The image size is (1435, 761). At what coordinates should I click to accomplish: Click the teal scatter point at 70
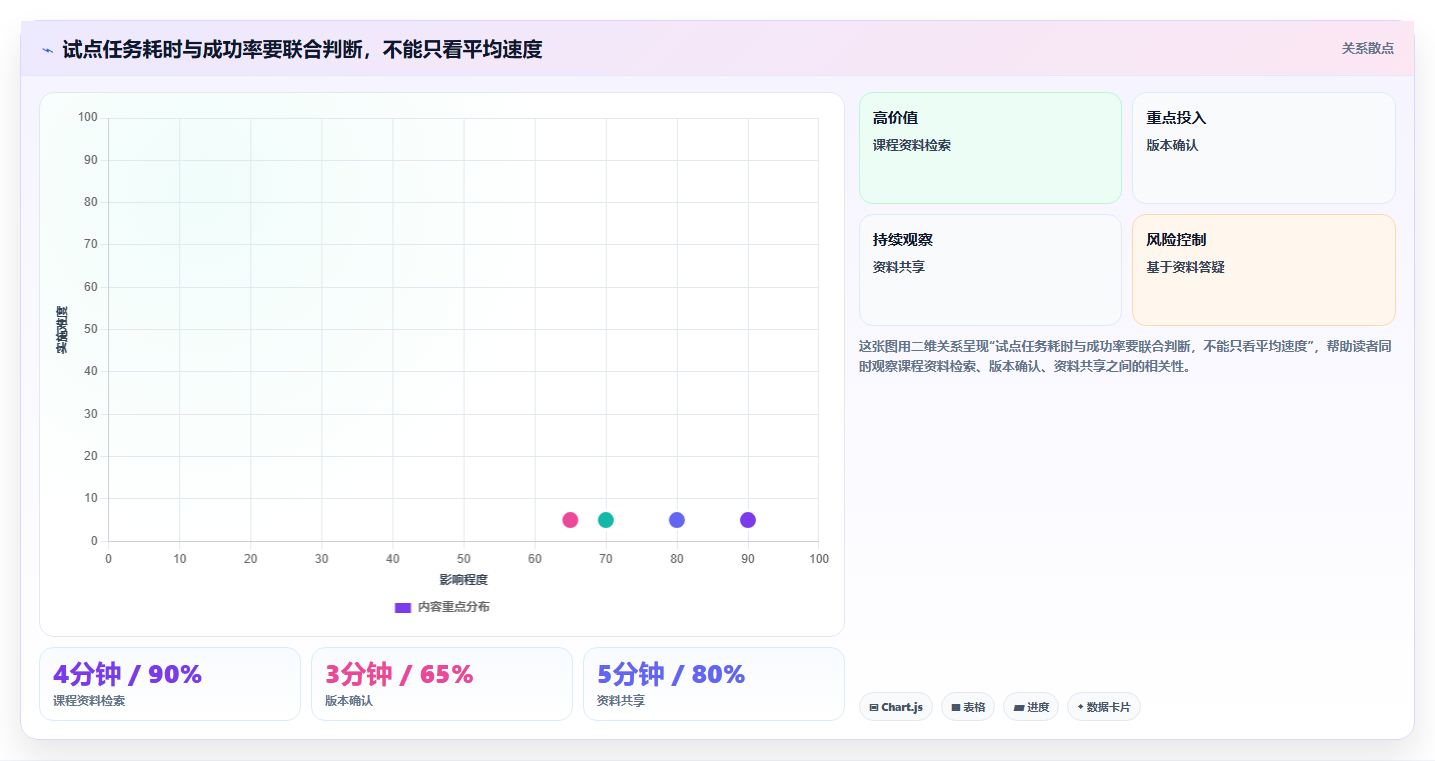pyautogui.click(x=606, y=520)
